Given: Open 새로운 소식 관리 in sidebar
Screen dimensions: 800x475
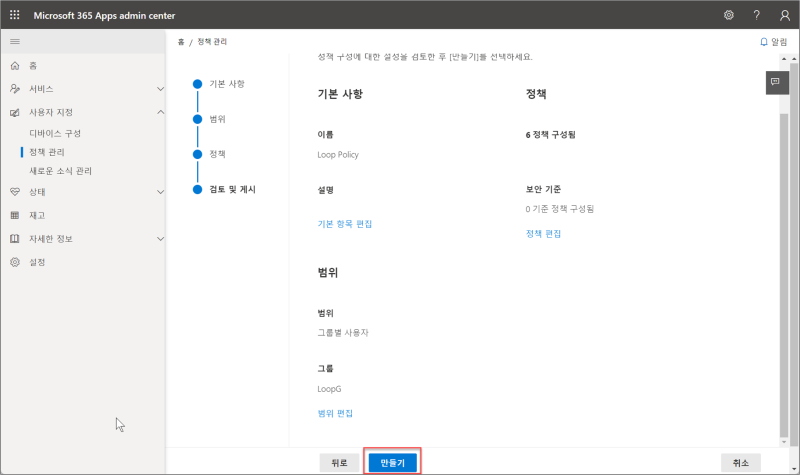Looking at the screenshot, I should click(x=60, y=171).
